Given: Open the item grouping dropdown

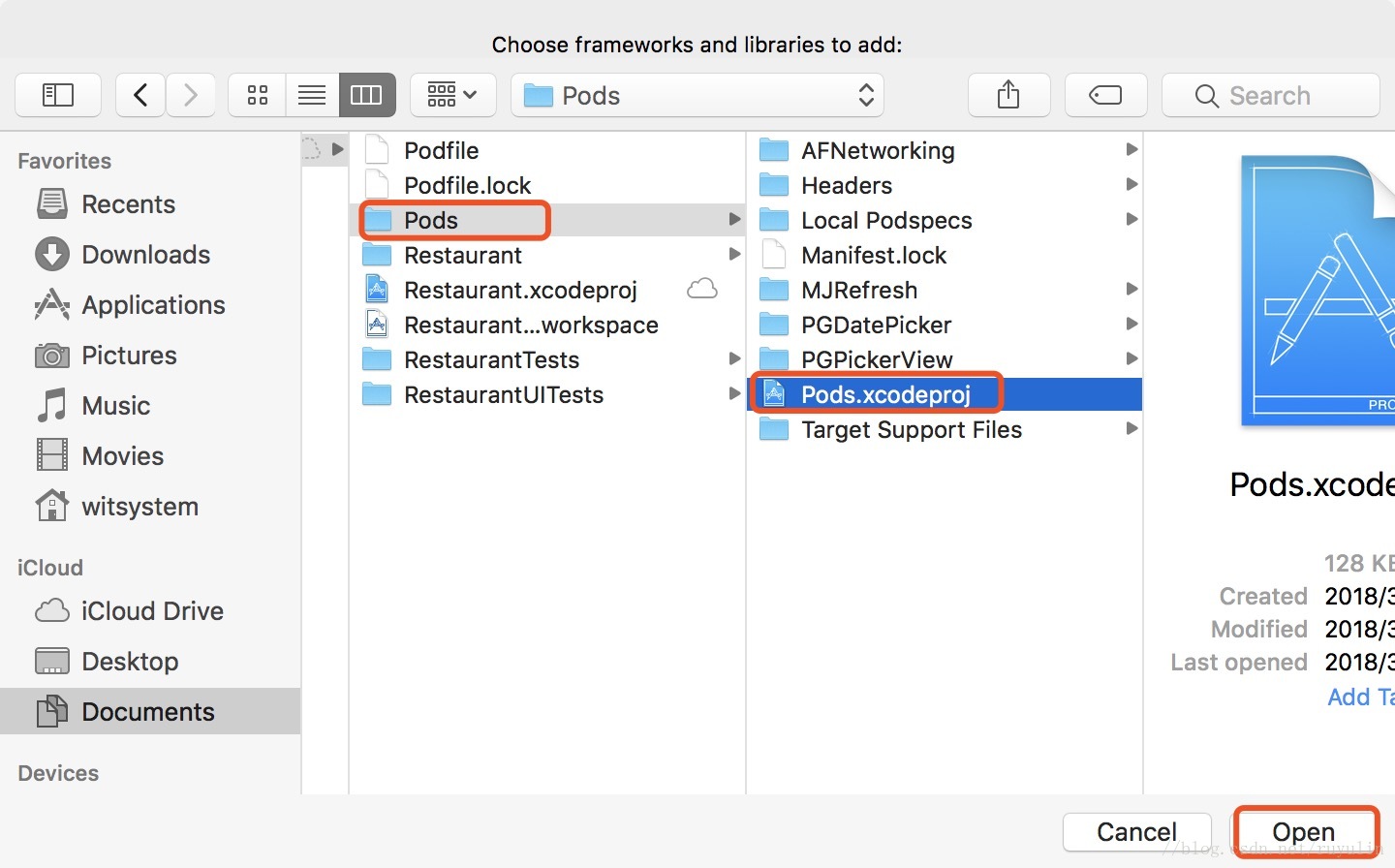Looking at the screenshot, I should pos(452,95).
